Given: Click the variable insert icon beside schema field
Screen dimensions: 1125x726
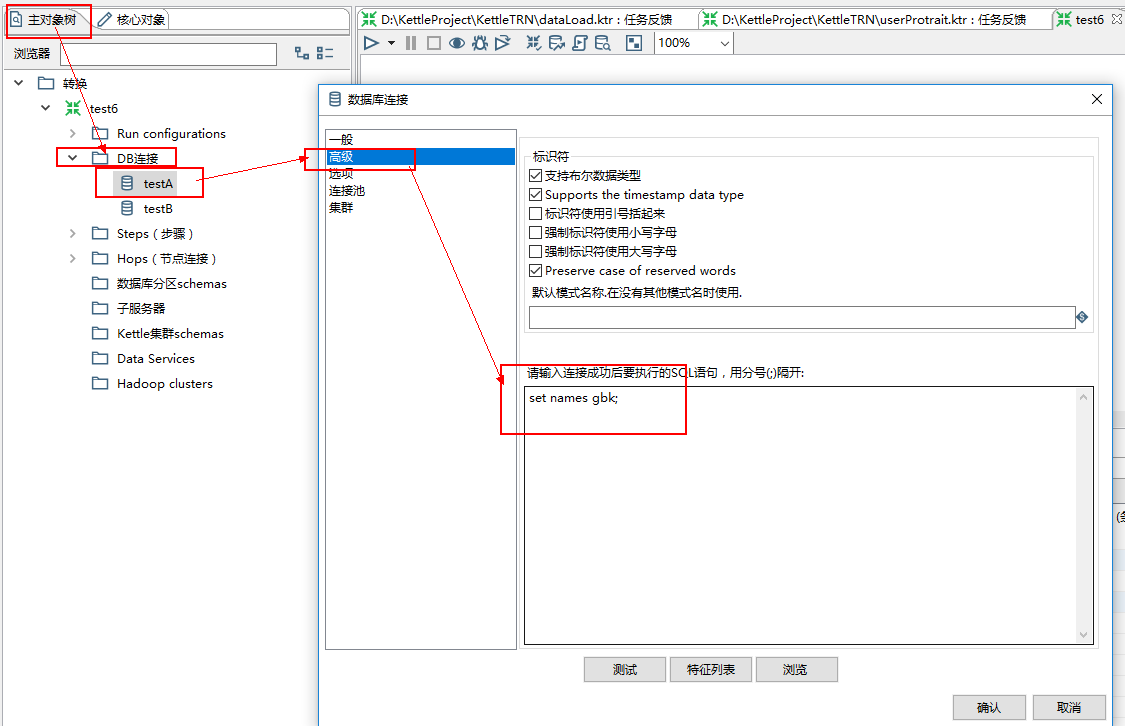Looking at the screenshot, I should click(1082, 317).
